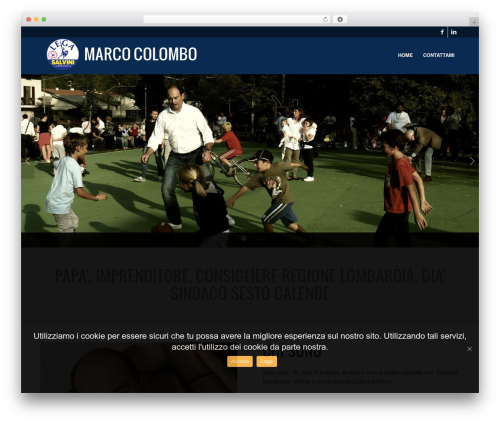This screenshot has width=500, height=423.
Task: Minimize the window with yellow button
Action: [x=36, y=20]
